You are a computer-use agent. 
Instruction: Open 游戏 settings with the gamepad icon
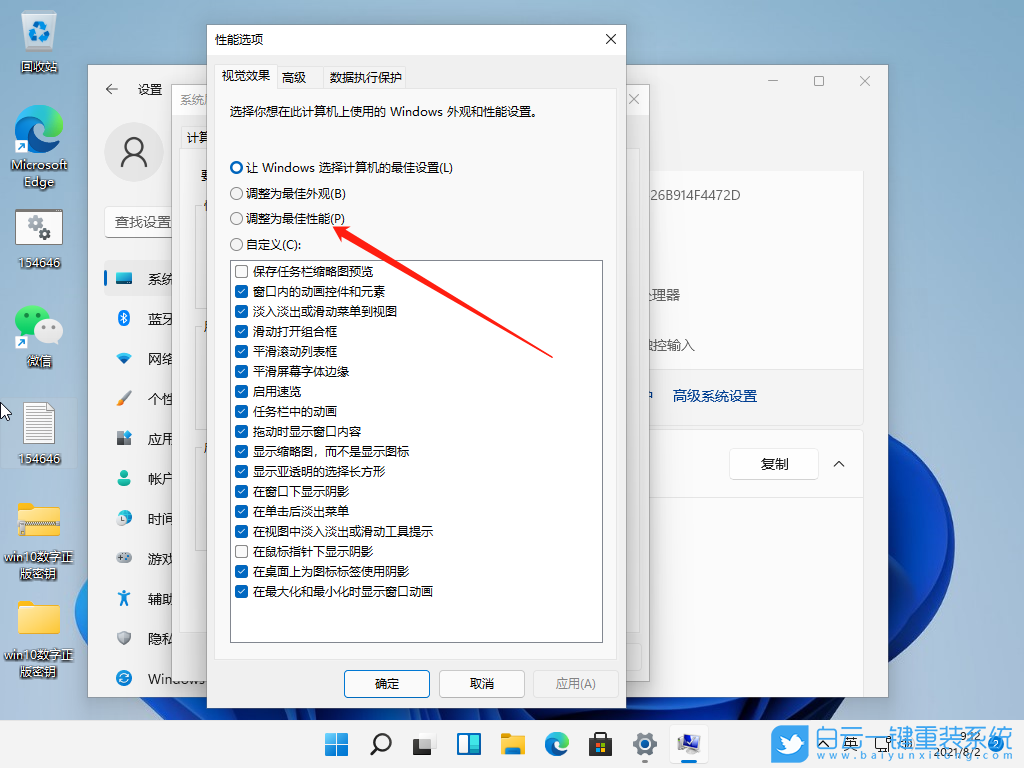pyautogui.click(x=123, y=558)
